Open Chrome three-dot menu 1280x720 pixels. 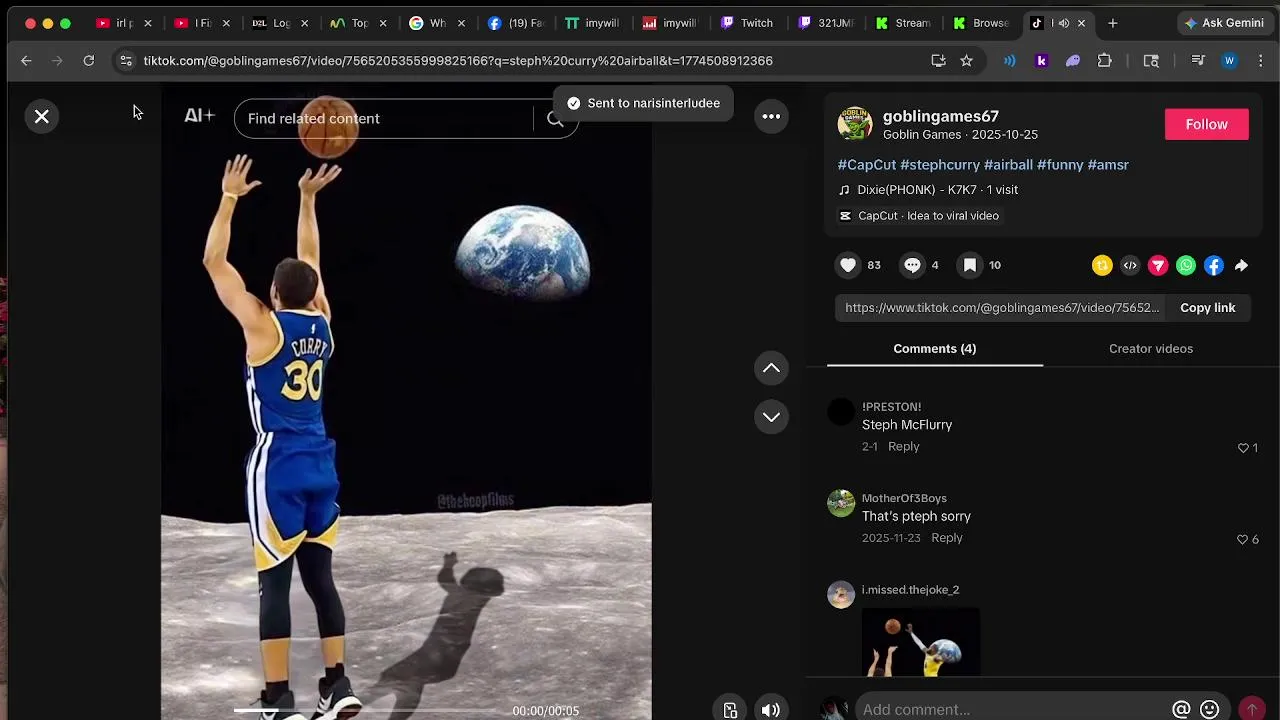click(1260, 61)
